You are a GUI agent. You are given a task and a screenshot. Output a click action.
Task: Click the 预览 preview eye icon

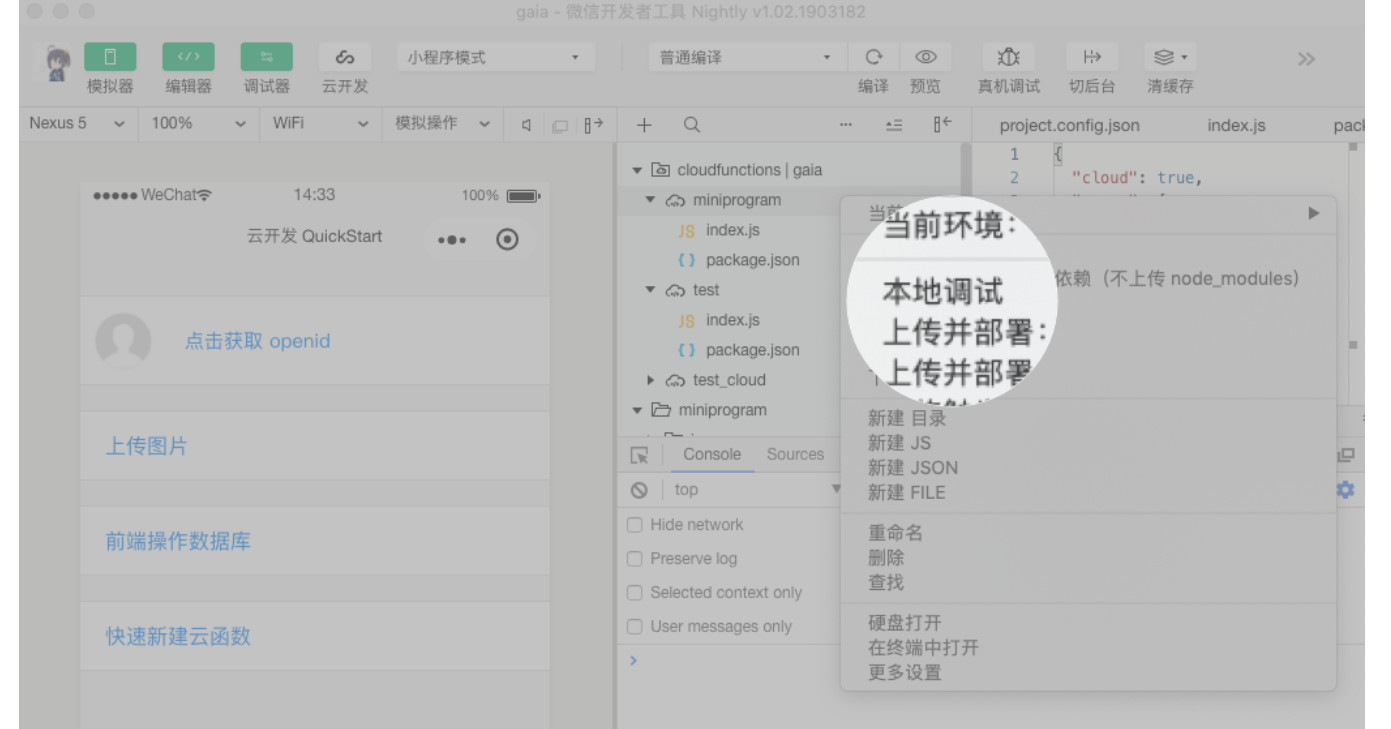tap(925, 57)
